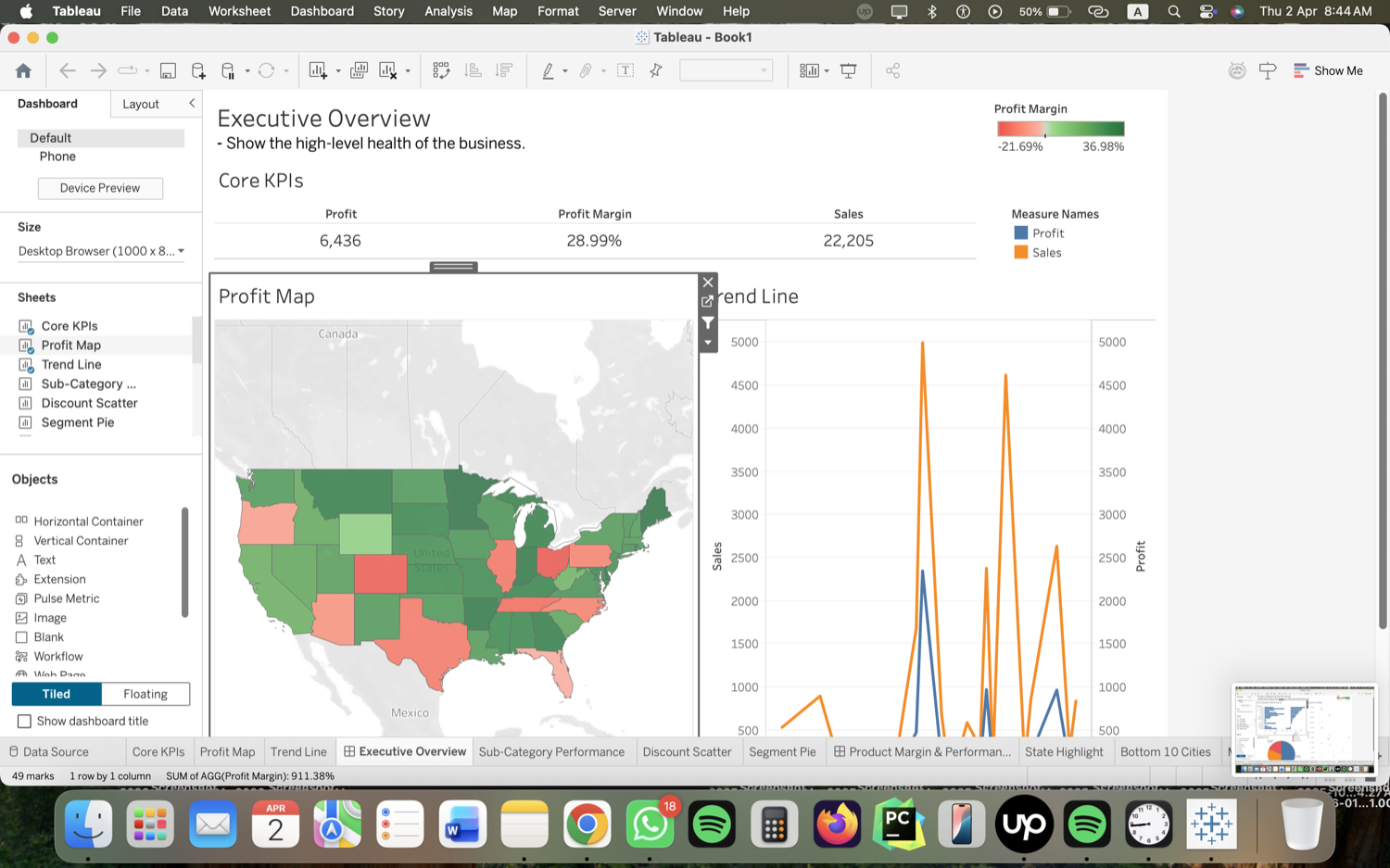Select Segment Pie in Sheets list

tap(78, 422)
